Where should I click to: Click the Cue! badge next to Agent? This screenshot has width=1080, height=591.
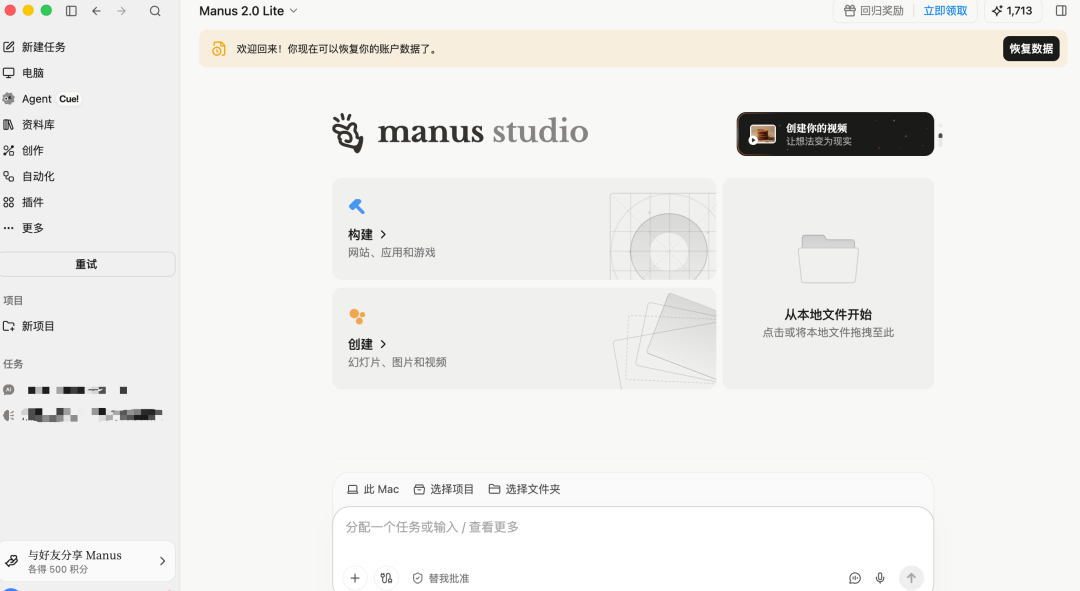click(x=69, y=99)
